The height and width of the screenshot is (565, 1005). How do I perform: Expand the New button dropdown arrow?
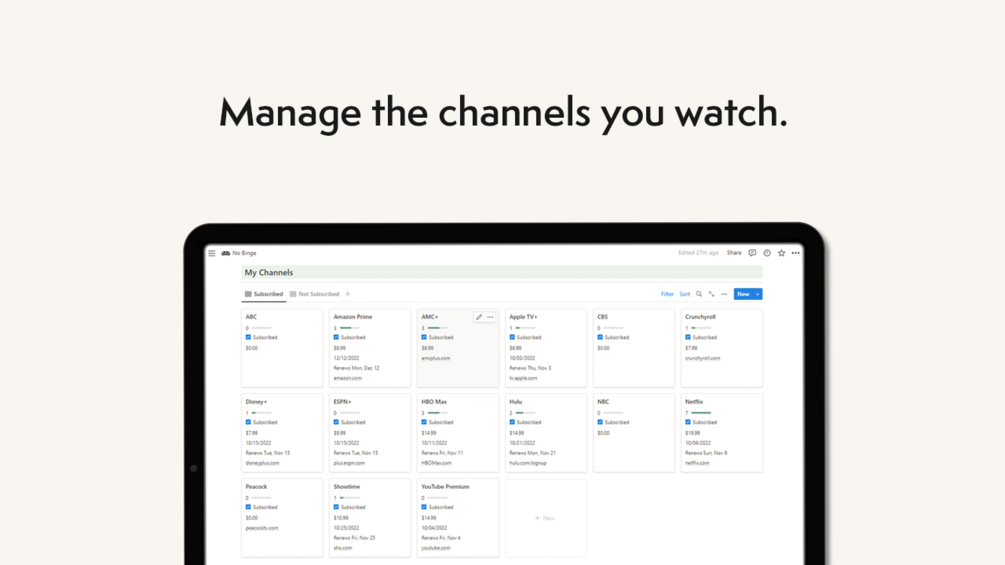pyautogui.click(x=758, y=294)
